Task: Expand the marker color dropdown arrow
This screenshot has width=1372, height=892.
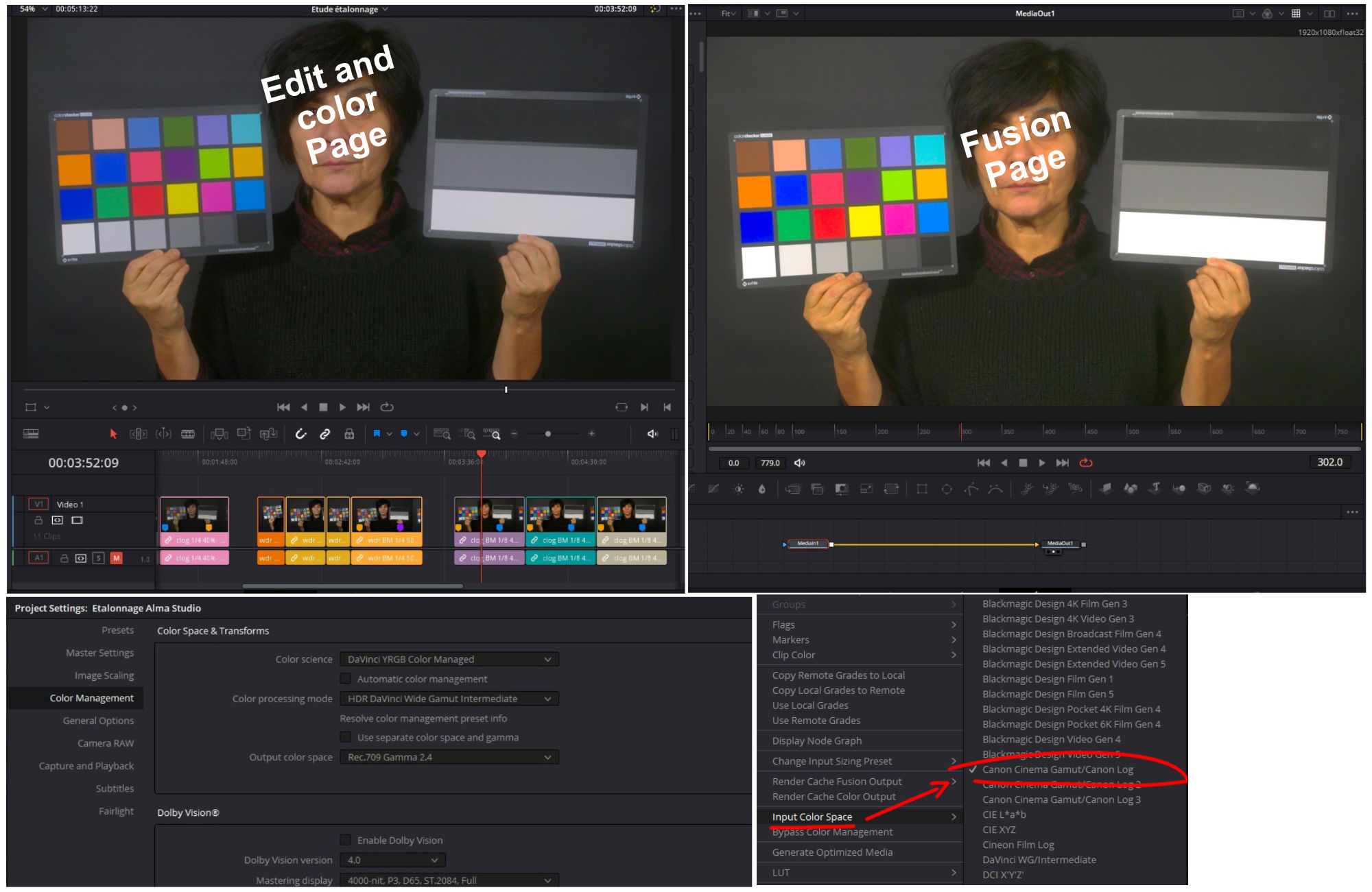Action: (416, 434)
